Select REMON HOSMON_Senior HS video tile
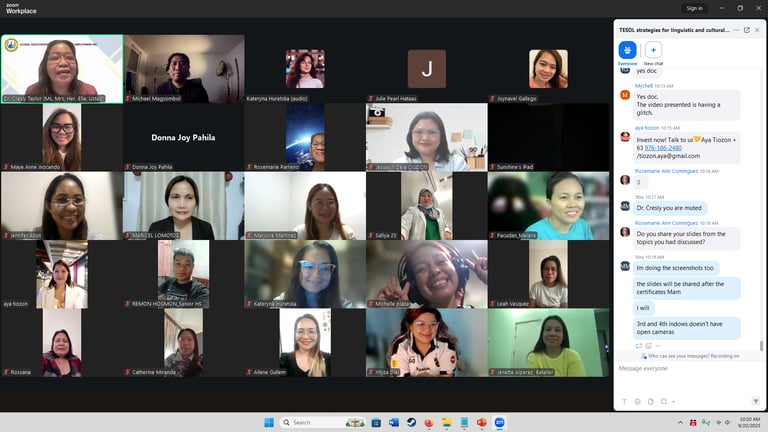 [x=184, y=274]
